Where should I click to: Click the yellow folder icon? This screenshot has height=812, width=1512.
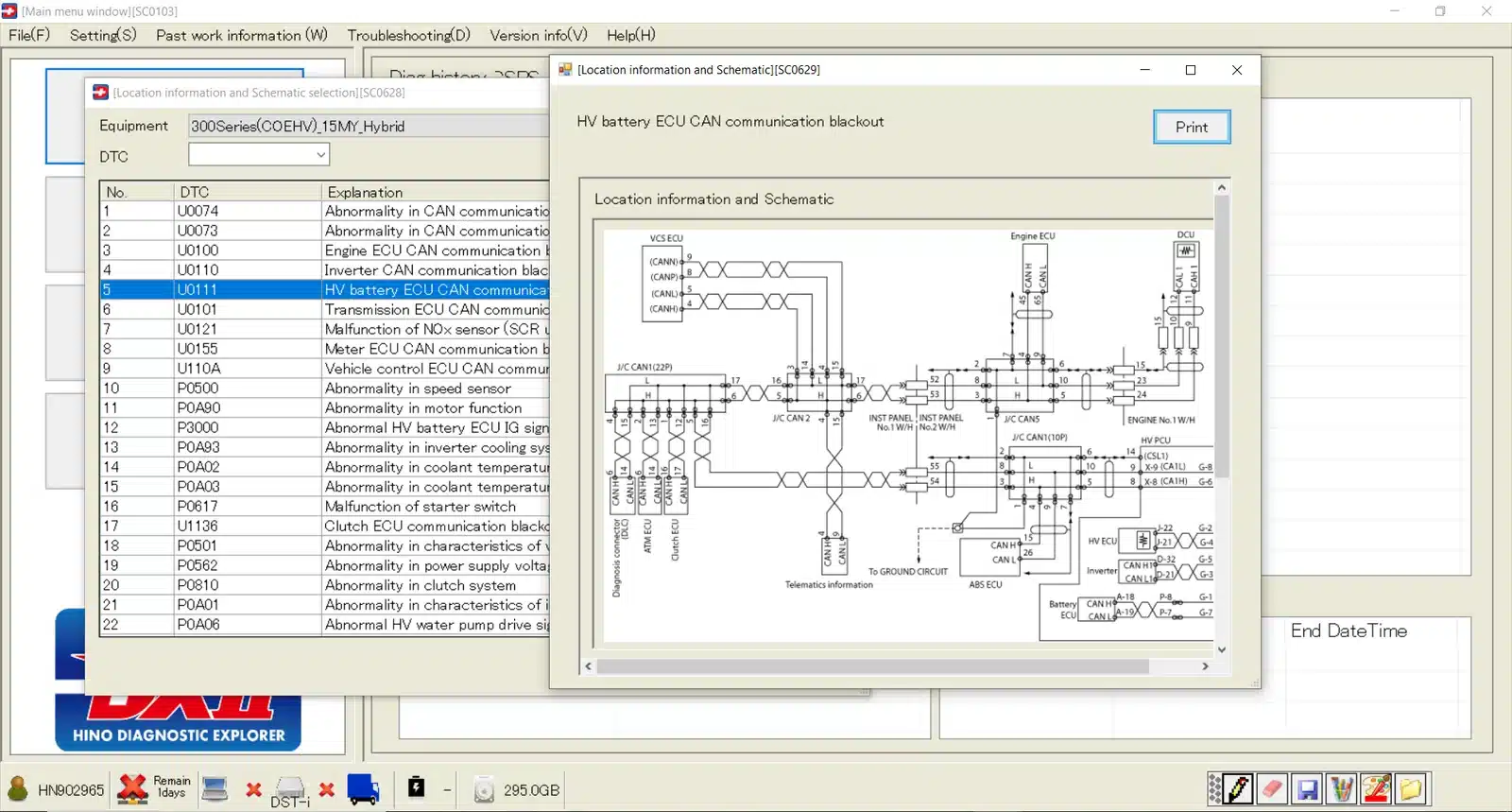coord(1411,788)
